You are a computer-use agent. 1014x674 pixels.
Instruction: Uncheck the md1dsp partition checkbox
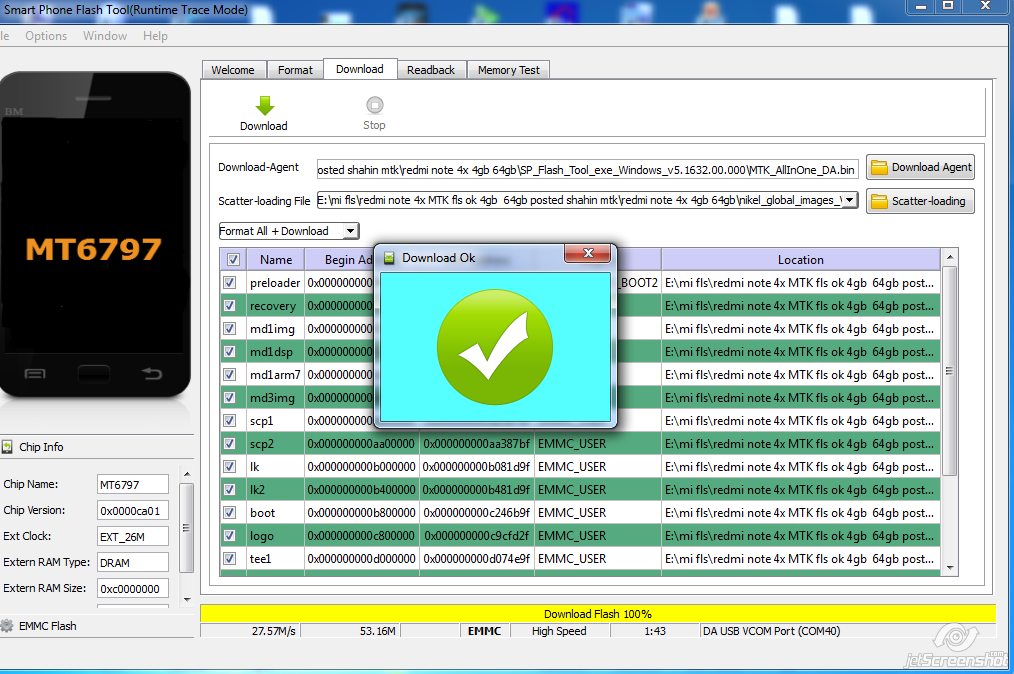point(230,351)
